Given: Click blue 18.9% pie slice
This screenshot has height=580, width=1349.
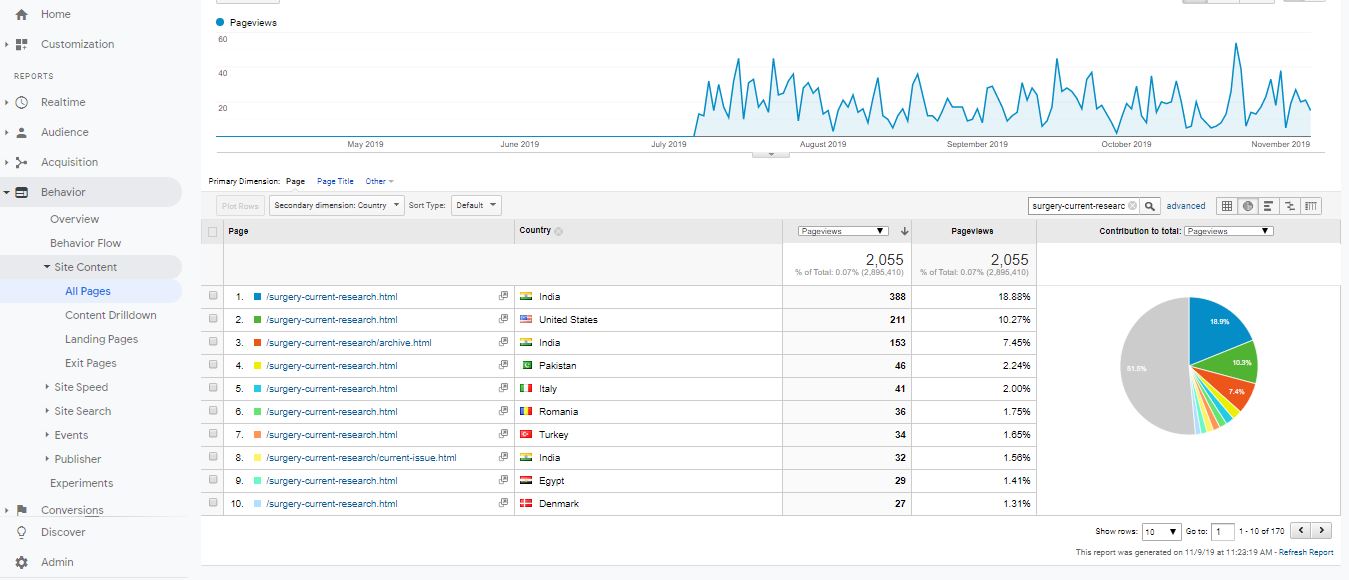Looking at the screenshot, I should coord(1215,327).
